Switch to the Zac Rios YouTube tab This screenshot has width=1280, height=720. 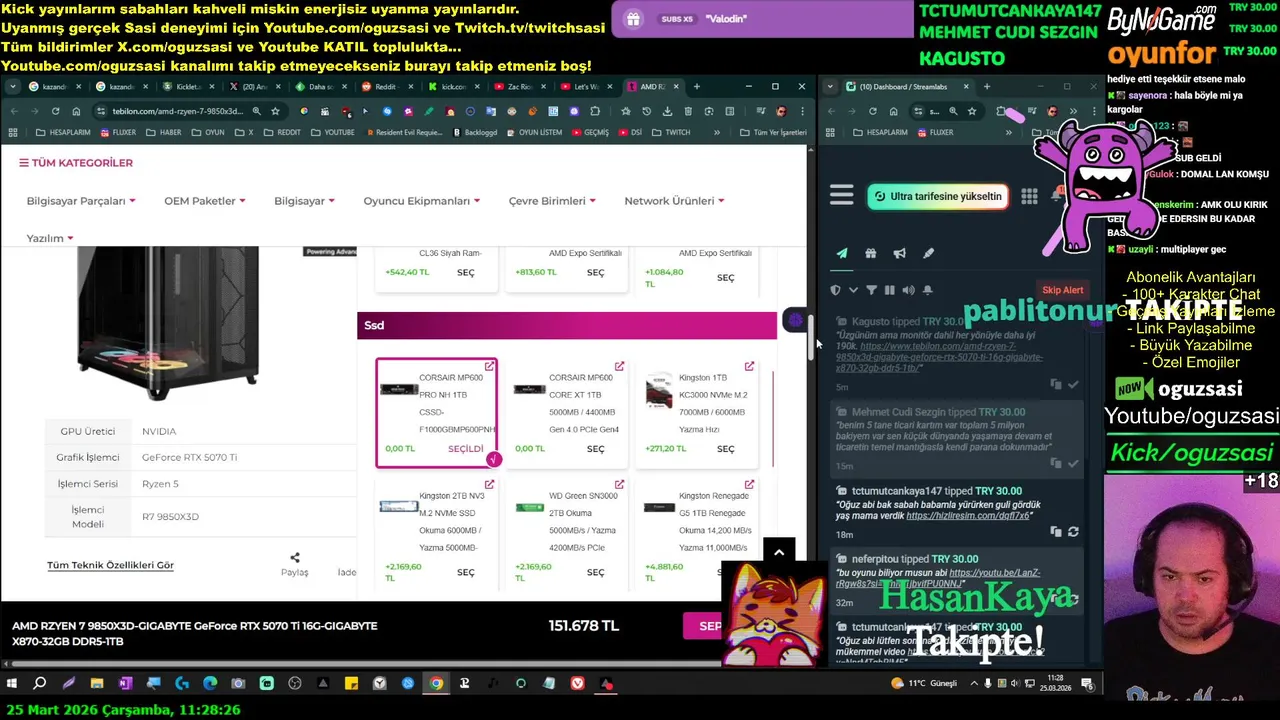[519, 87]
